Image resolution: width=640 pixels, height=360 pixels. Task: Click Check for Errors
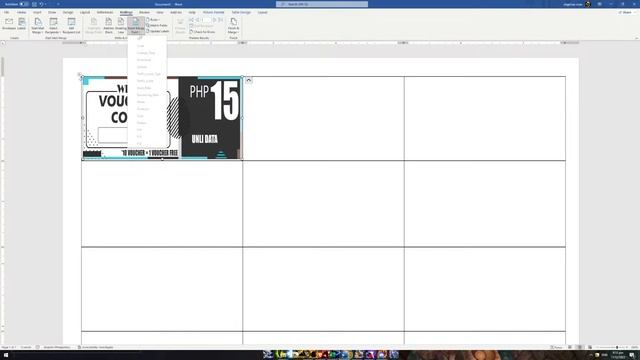pyautogui.click(x=202, y=31)
